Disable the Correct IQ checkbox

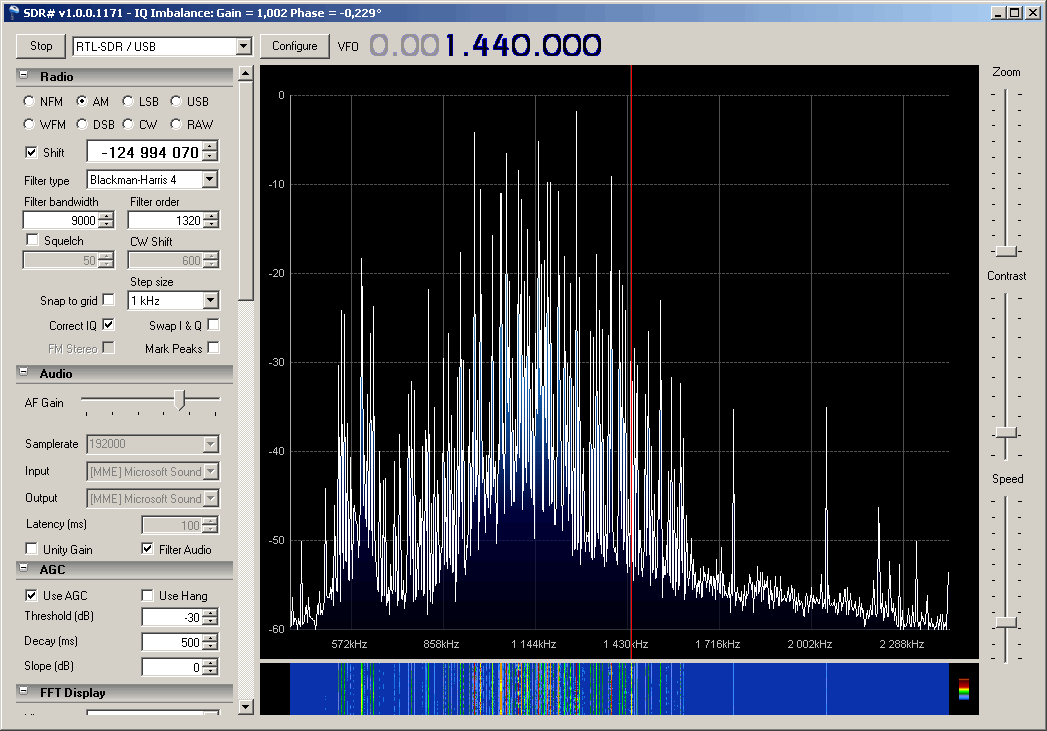coord(109,325)
